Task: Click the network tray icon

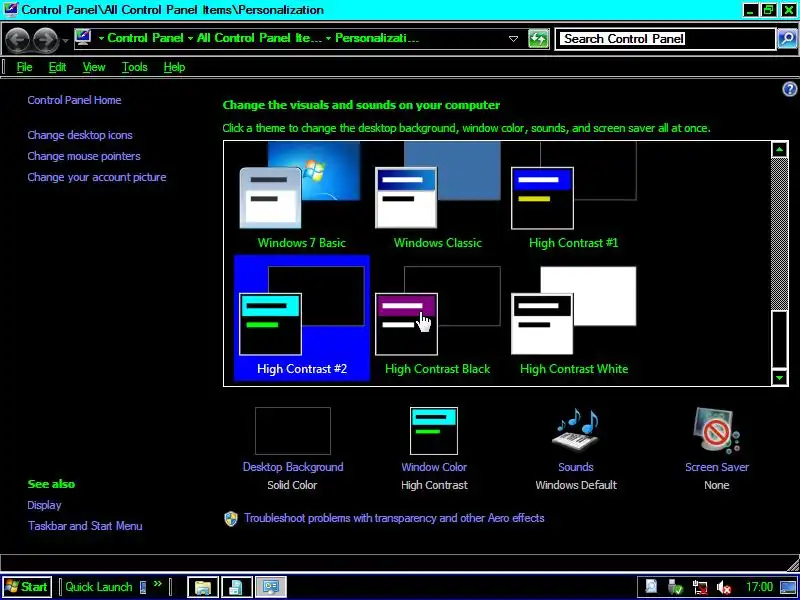Action: [700, 587]
